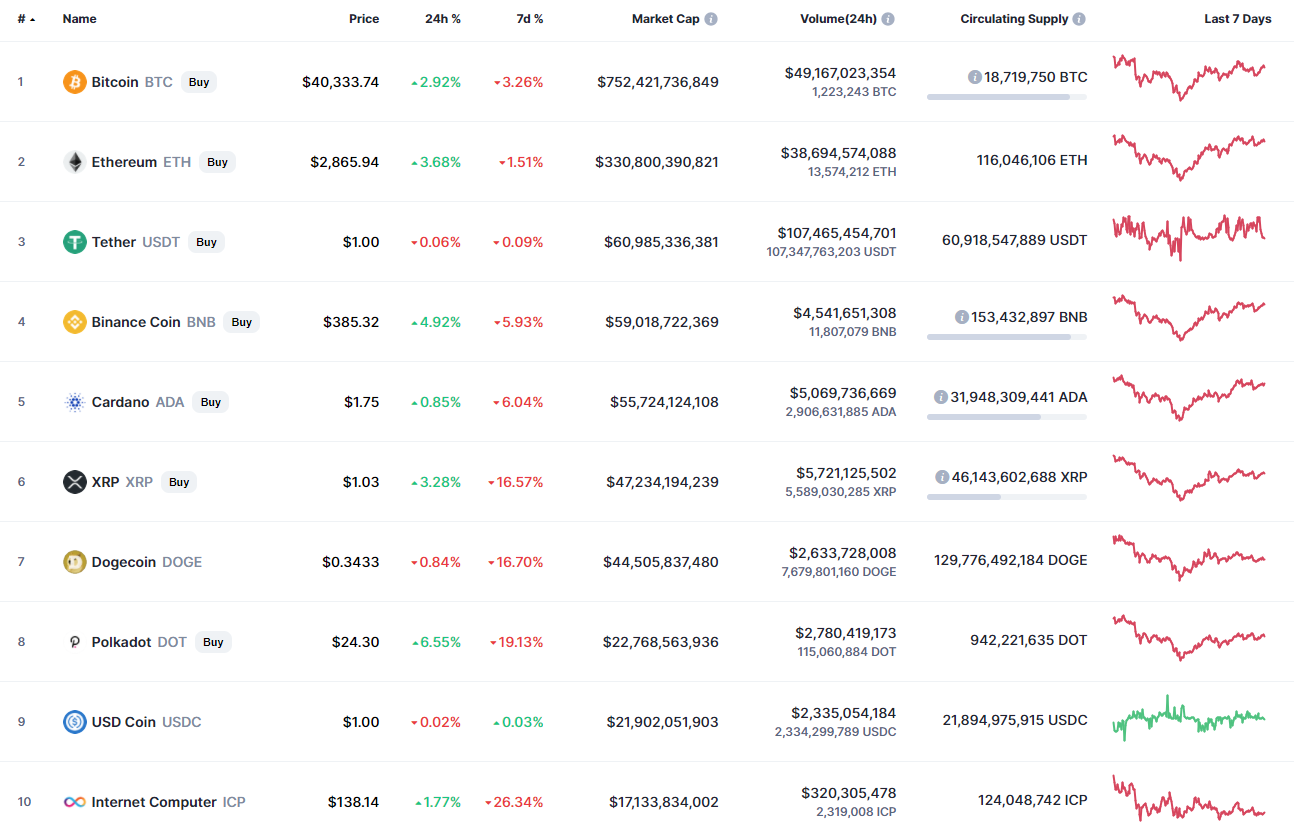The height and width of the screenshot is (830, 1294).
Task: Click info icon beside 31,948,309,441 ADA supply
Action: (x=941, y=397)
